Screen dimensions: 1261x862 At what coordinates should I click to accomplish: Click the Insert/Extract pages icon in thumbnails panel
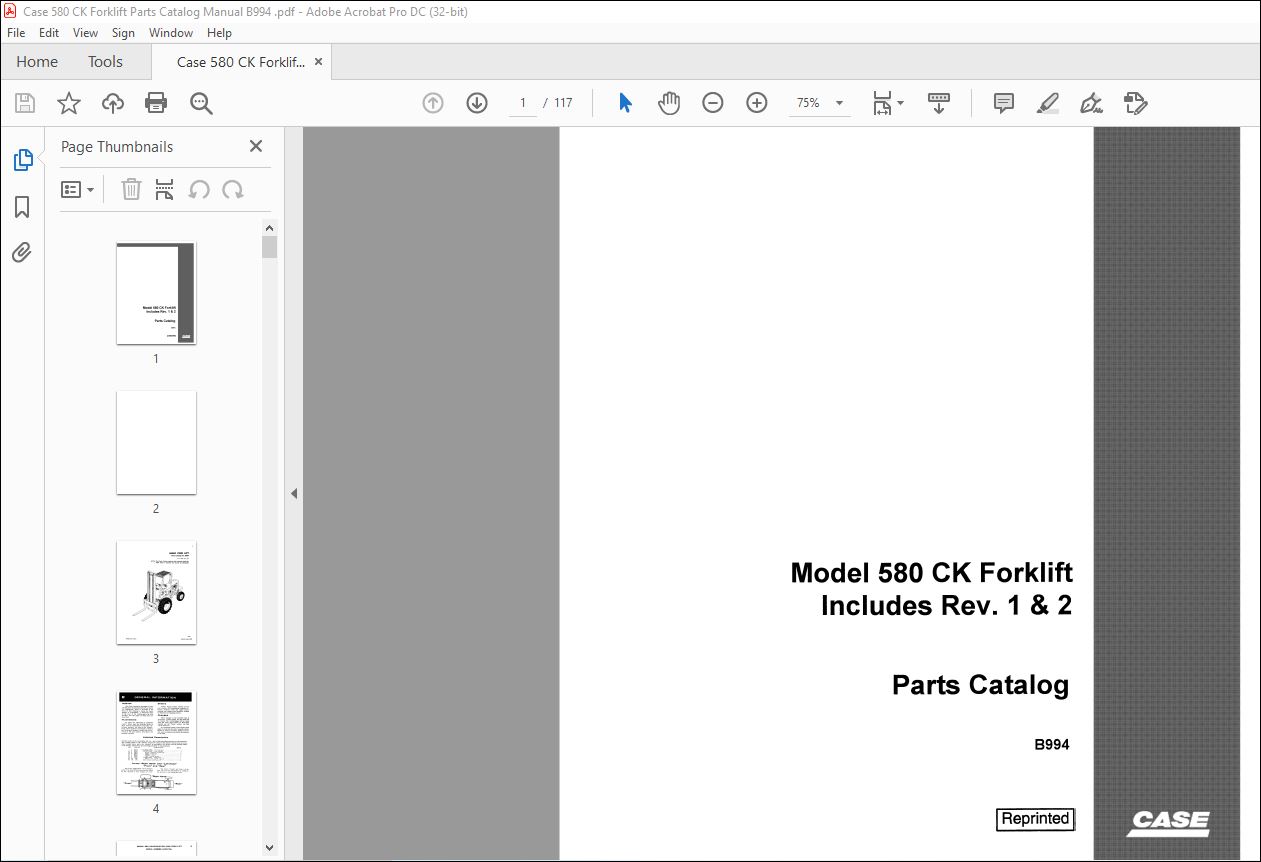pos(165,189)
